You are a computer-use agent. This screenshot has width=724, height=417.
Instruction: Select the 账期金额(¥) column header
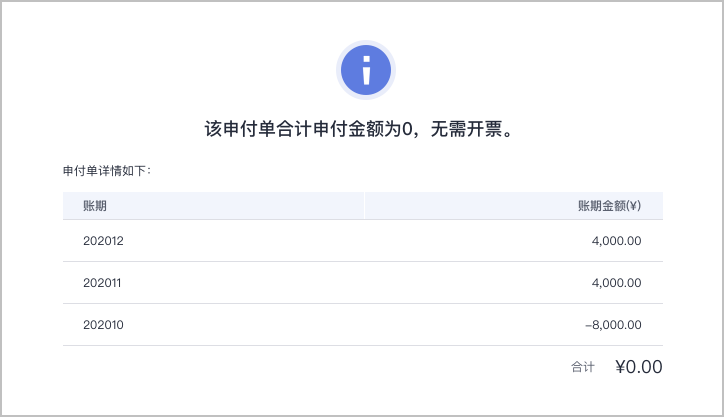[609, 205]
